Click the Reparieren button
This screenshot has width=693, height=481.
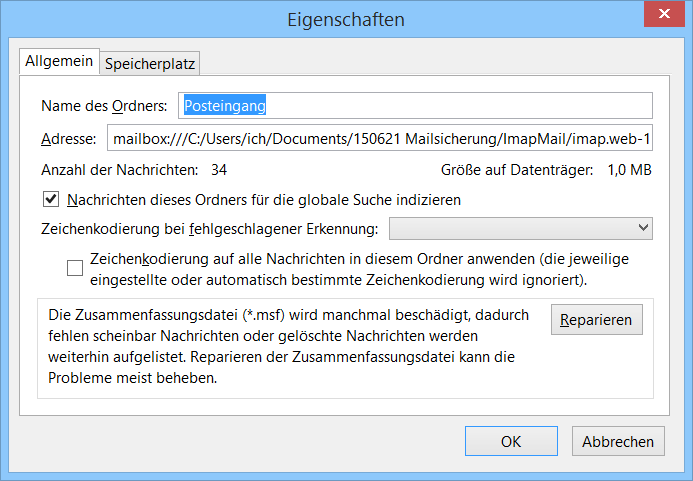[x=596, y=319]
